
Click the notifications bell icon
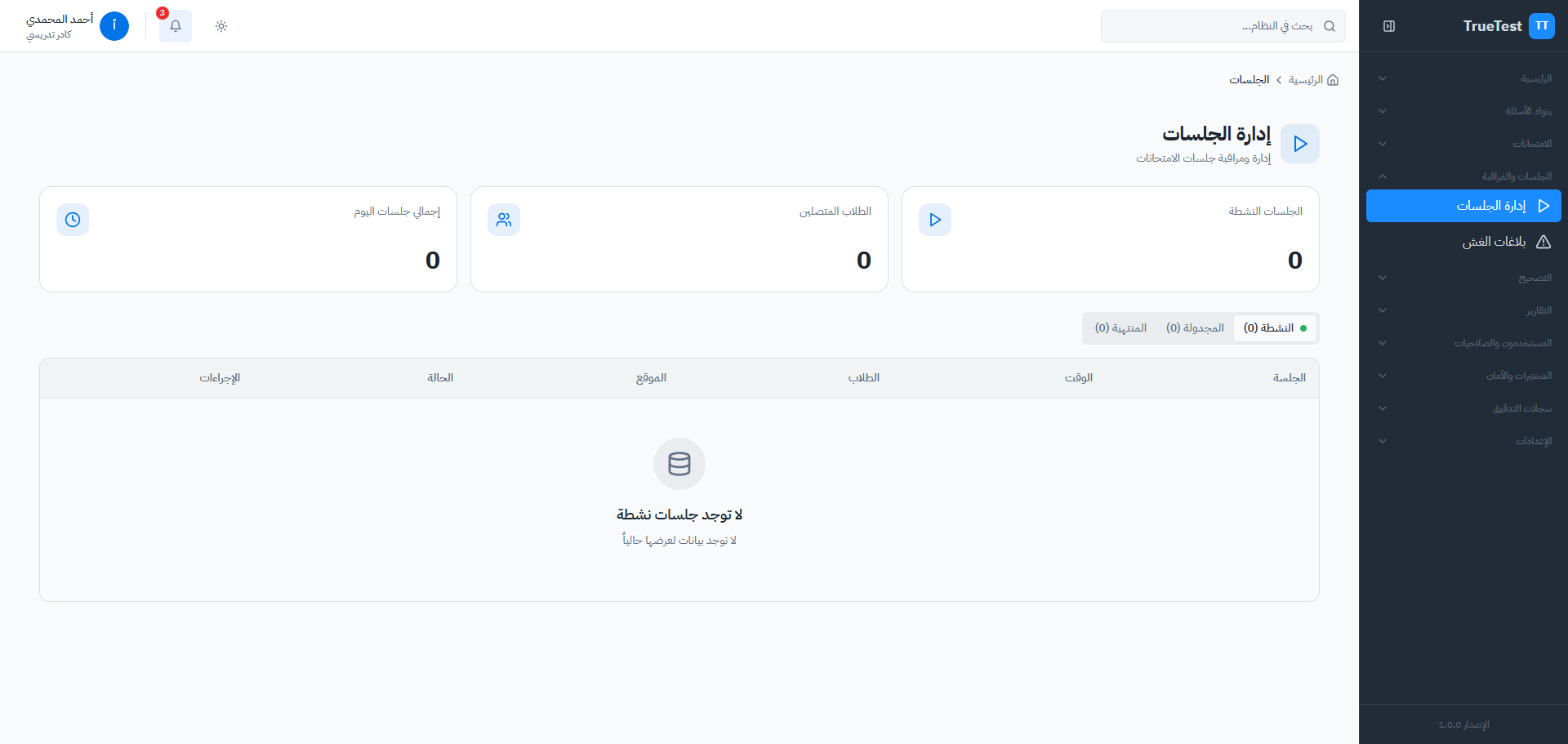click(175, 26)
